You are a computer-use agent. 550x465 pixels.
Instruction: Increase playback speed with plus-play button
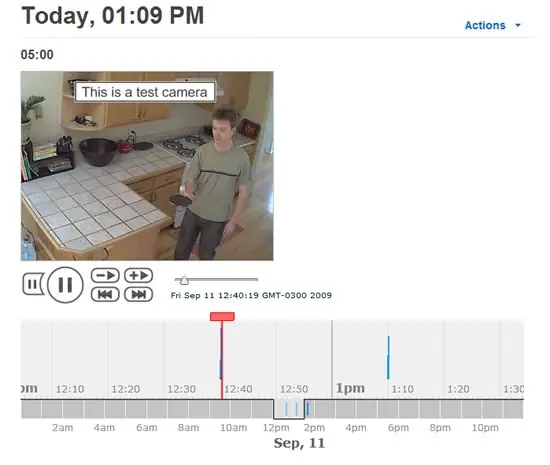[x=139, y=275]
